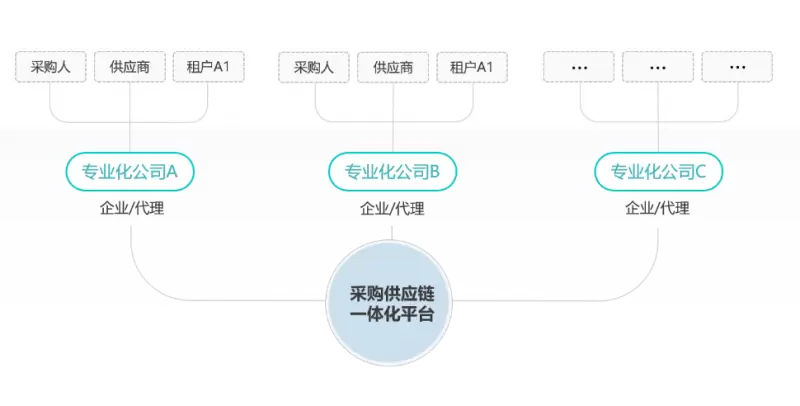Viewport: 800px width, 406px height.
Task: Select the 供应商 box above 专业化公司A
Action: pyautogui.click(x=130, y=66)
